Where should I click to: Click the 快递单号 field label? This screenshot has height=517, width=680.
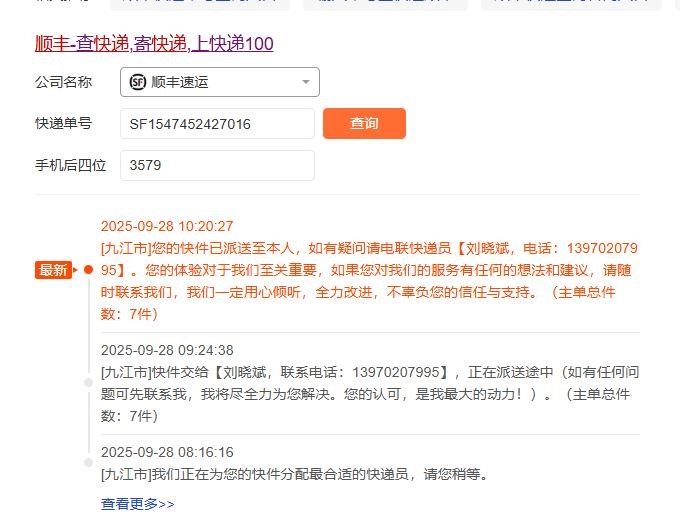[63, 124]
